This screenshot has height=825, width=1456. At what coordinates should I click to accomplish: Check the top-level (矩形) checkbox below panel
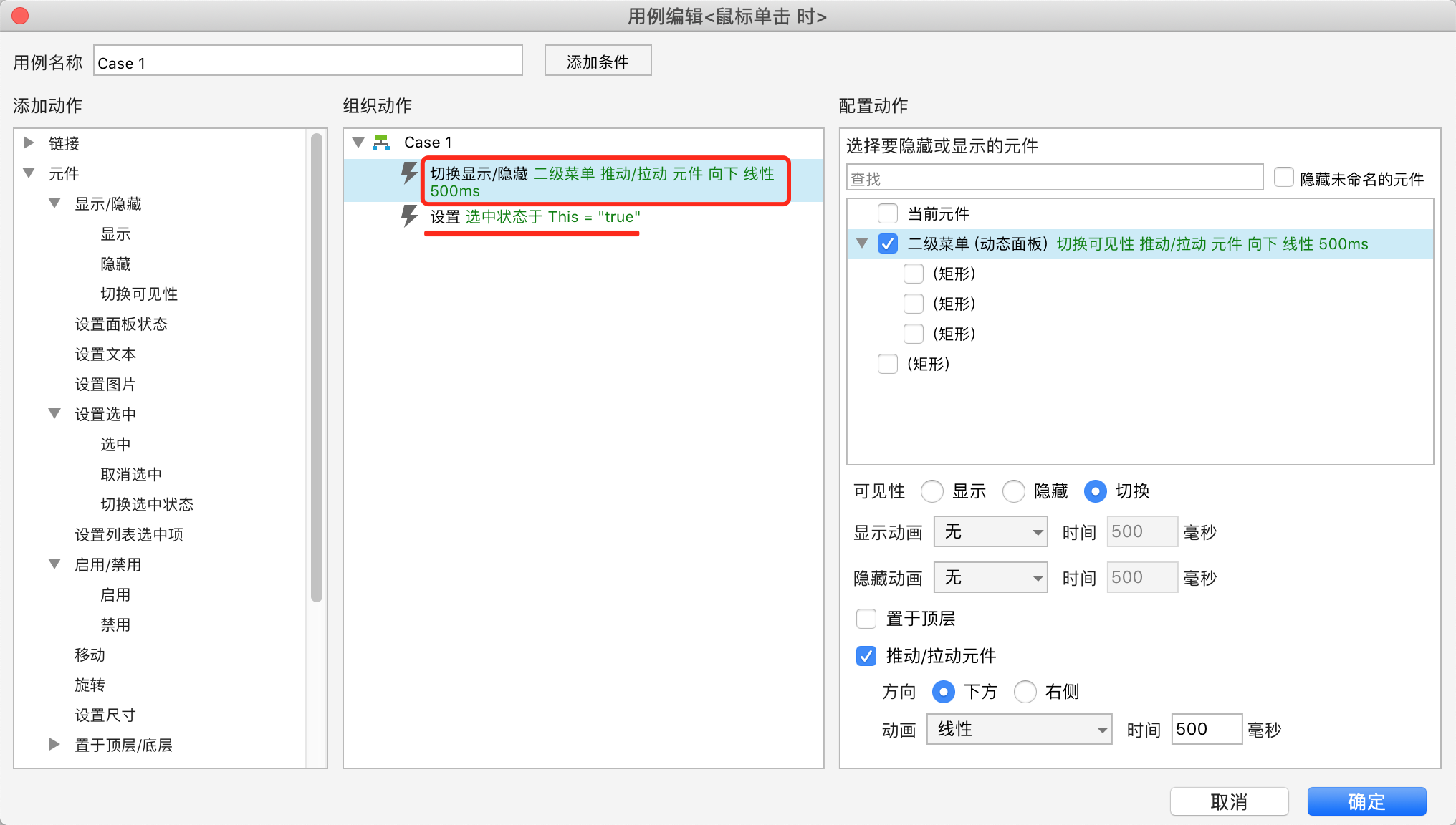pyautogui.click(x=888, y=364)
